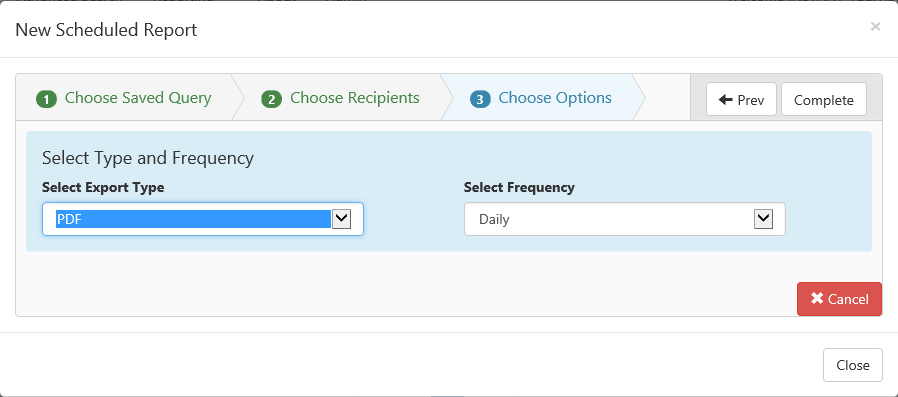The height and width of the screenshot is (397, 898).
Task: Click the Select Frequency label
Action: 519,187
